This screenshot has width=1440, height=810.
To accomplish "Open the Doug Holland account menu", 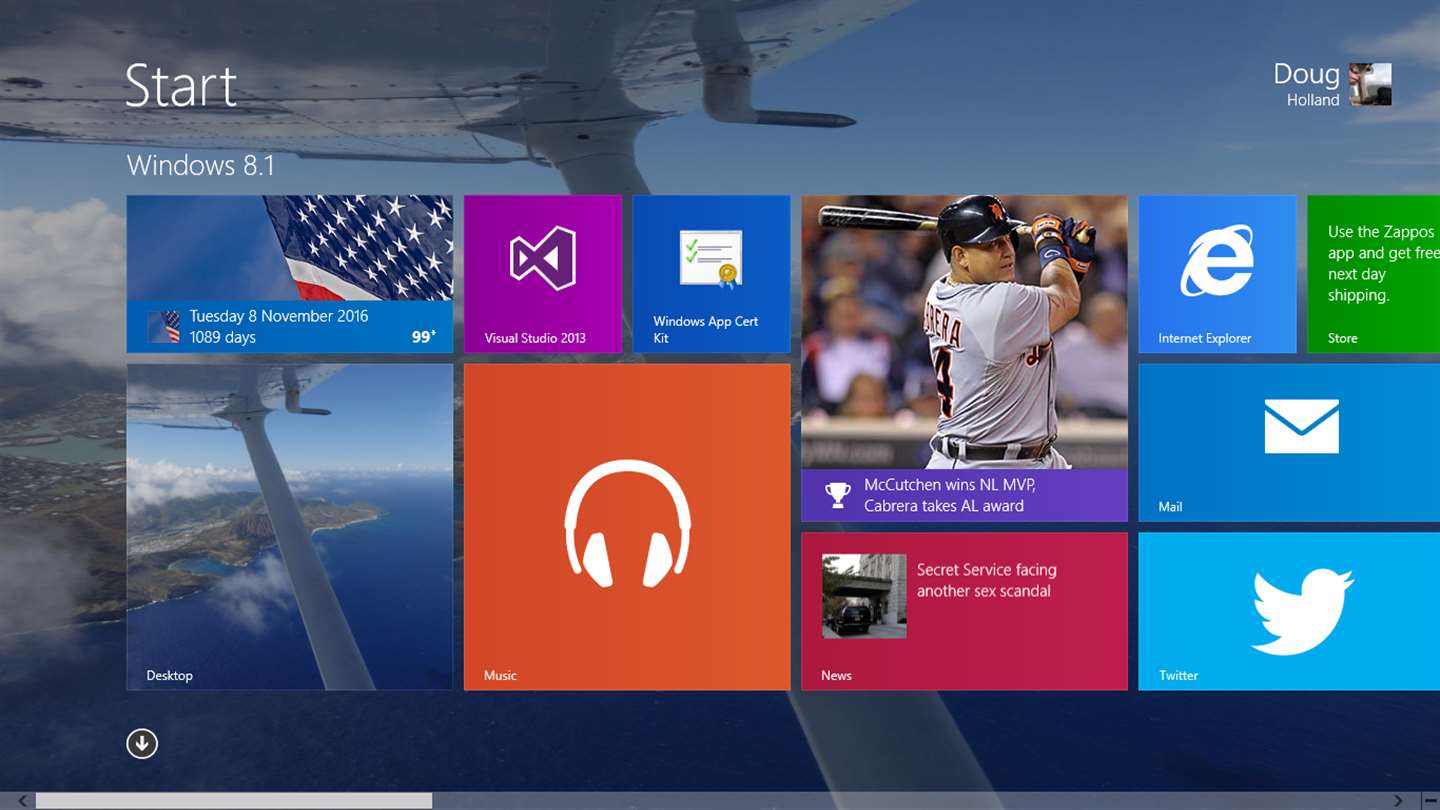I will pyautogui.click(x=1332, y=85).
